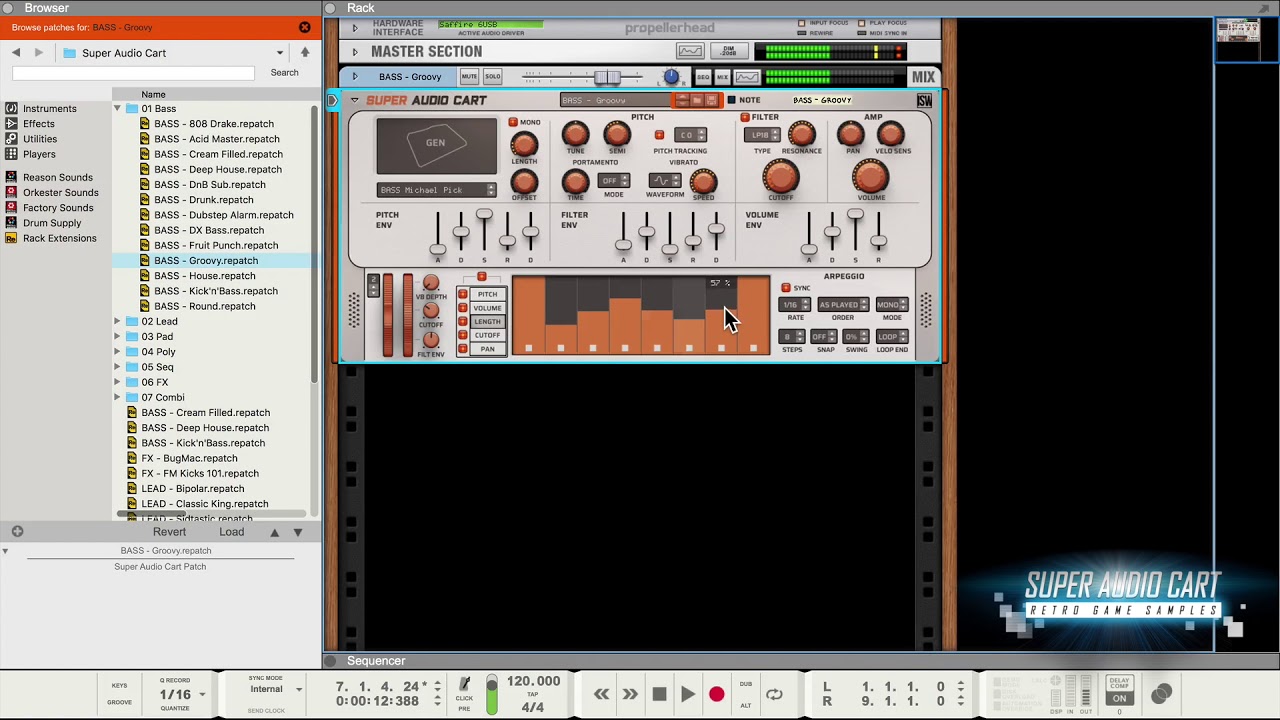This screenshot has height=720, width=1280.
Task: Select Effects in browser sidebar
Action: point(38,124)
